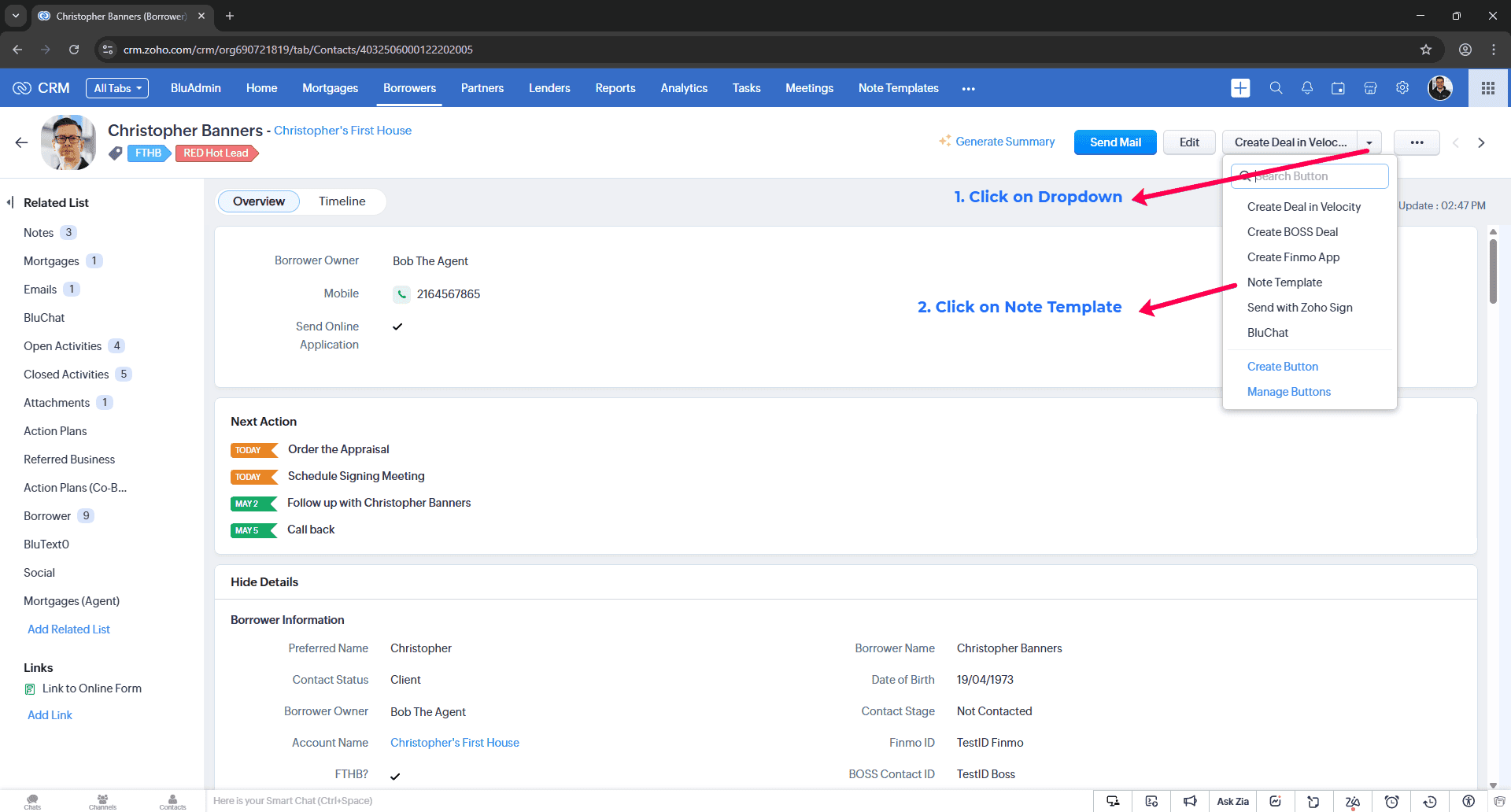1511x812 pixels.
Task: Open the chart insights icon in the bottom bar
Action: pos(1275,801)
